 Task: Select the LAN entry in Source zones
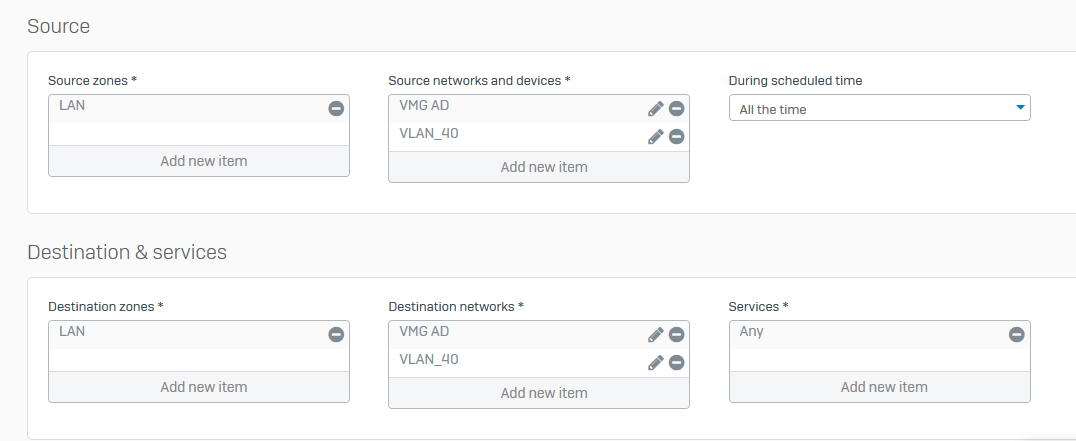click(x=180, y=105)
